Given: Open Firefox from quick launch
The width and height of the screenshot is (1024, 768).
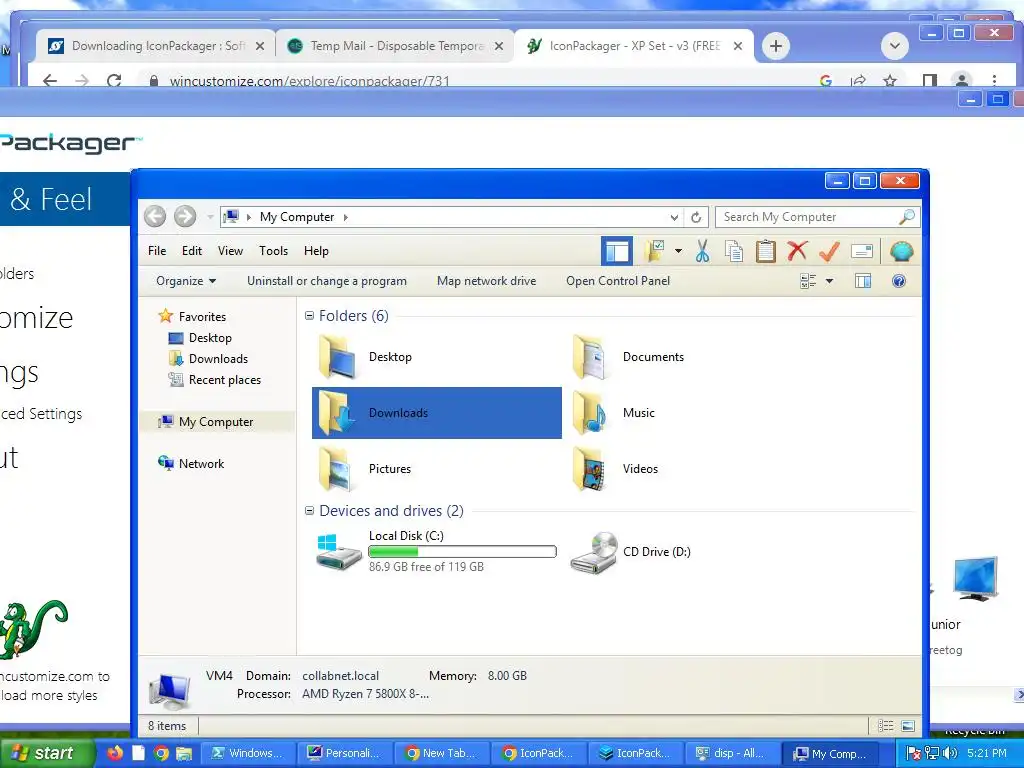Looking at the screenshot, I should point(115,753).
